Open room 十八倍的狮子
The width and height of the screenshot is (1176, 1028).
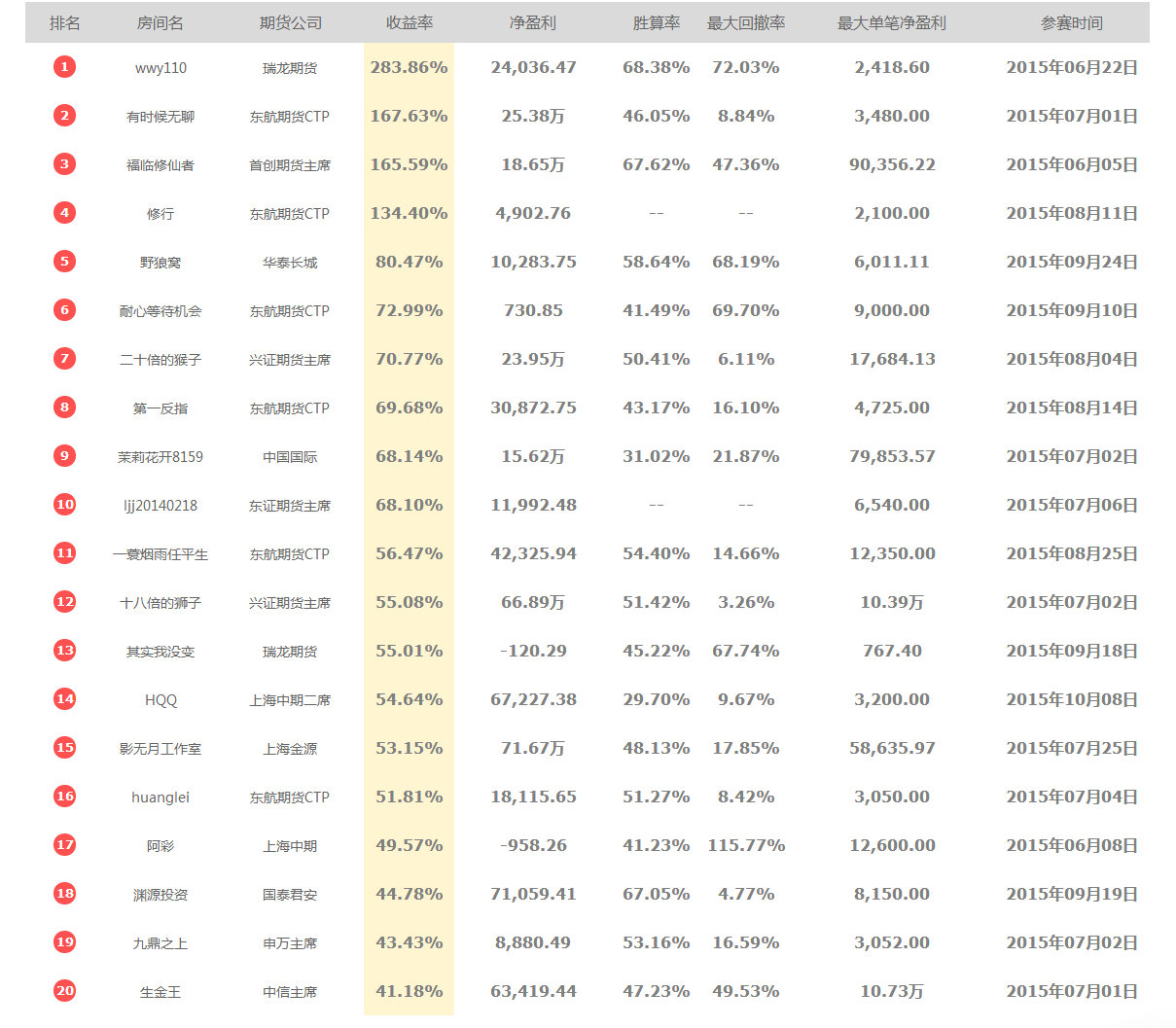(160, 603)
